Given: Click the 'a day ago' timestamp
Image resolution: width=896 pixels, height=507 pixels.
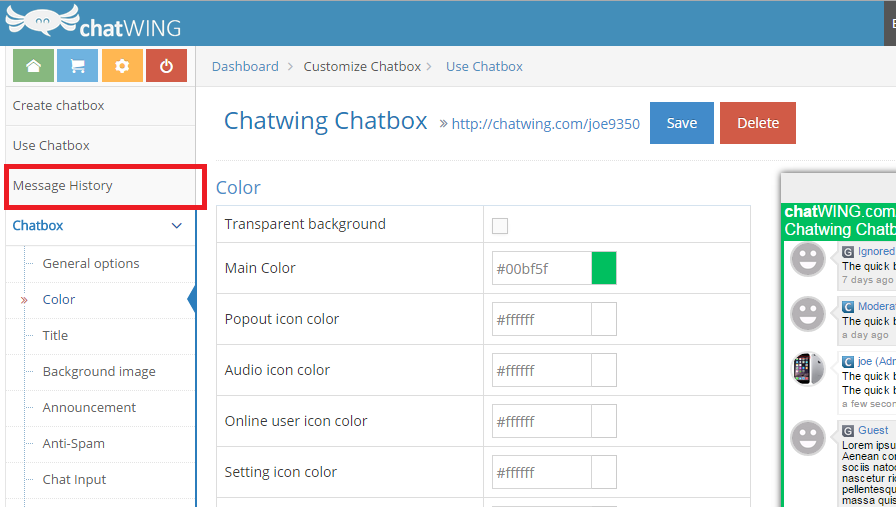Looking at the screenshot, I should (865, 335).
